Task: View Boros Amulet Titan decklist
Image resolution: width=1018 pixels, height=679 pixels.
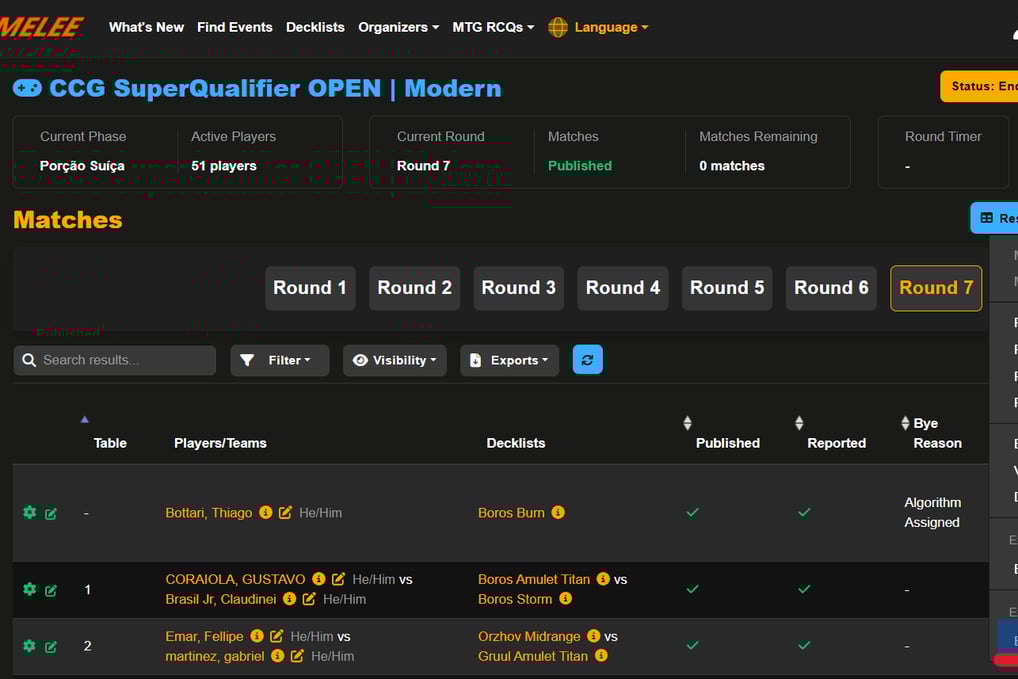Action: click(x=534, y=579)
